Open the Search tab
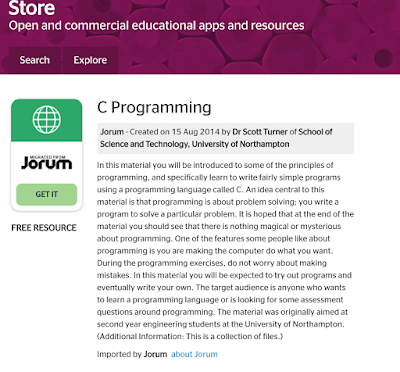400x372 pixels. (35, 60)
